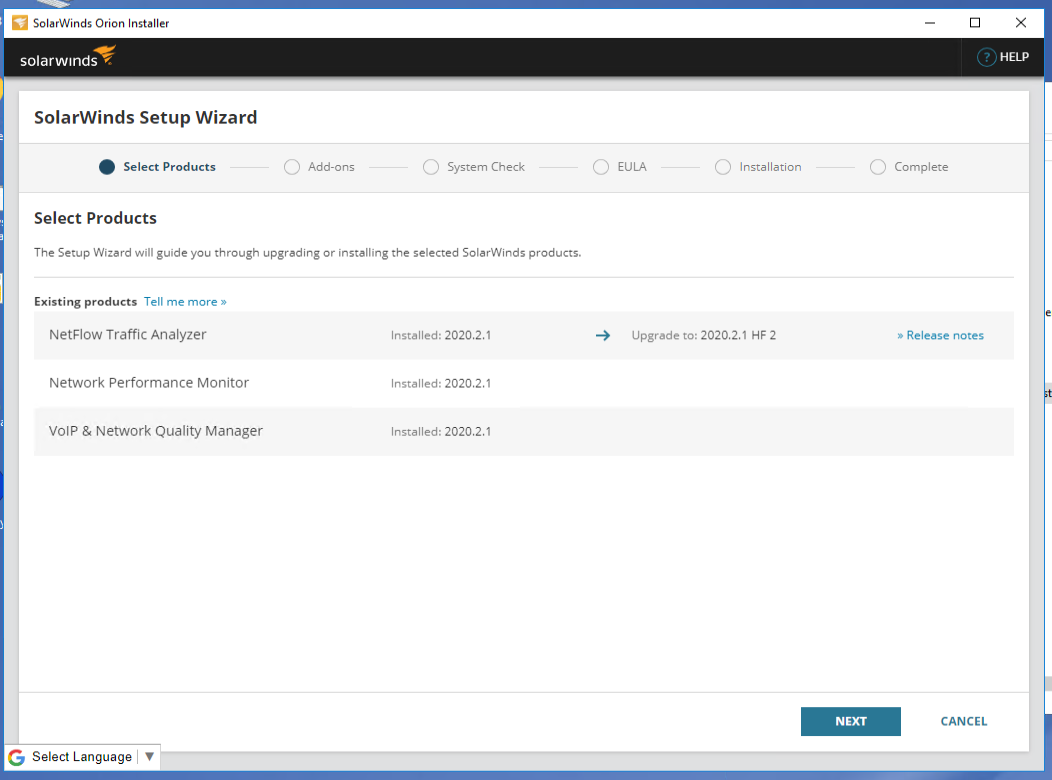This screenshot has height=780, width=1052.
Task: Maximize the SolarWinds Orion Installer window
Action: pos(975,23)
